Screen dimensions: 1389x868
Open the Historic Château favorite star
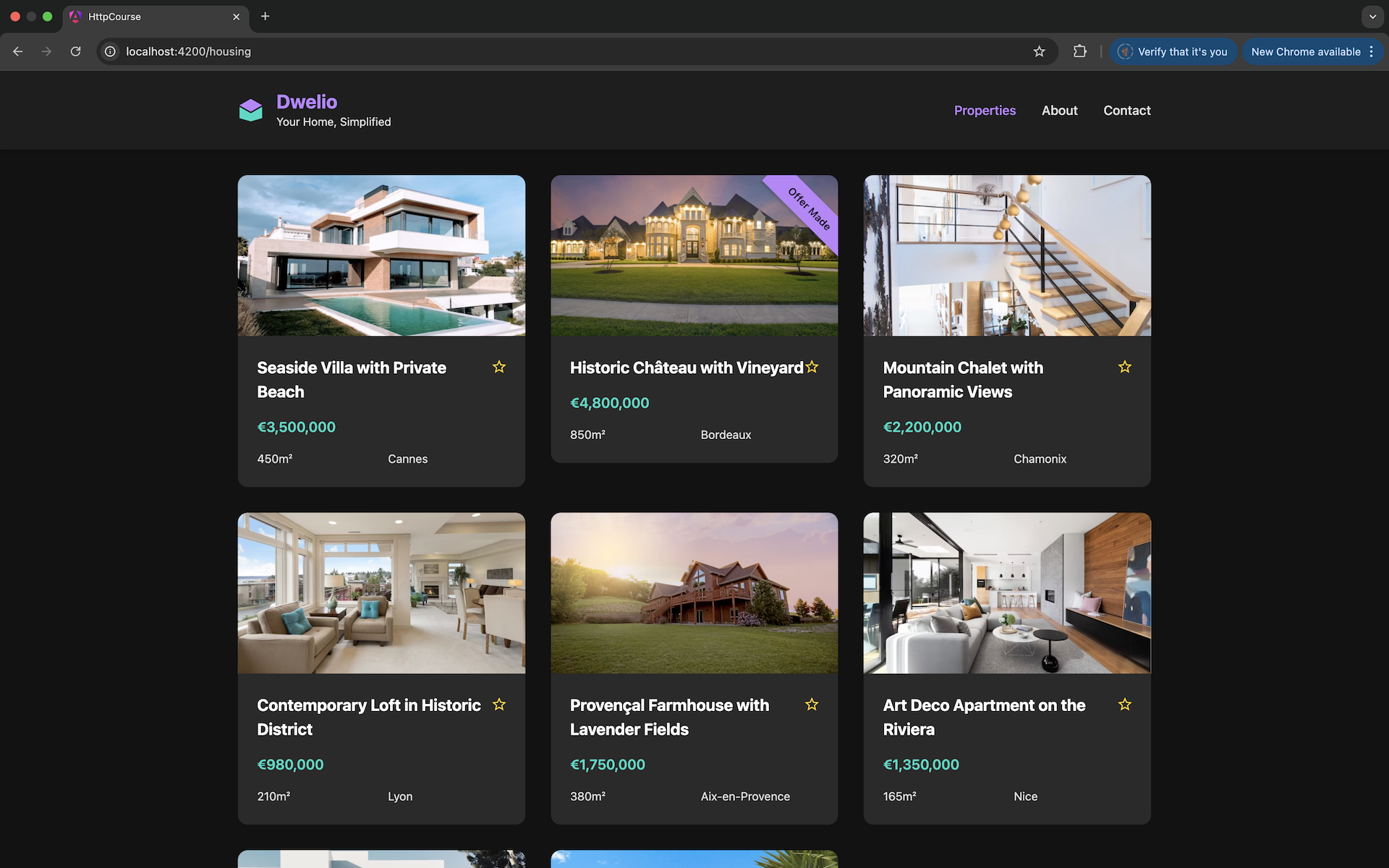[812, 367]
